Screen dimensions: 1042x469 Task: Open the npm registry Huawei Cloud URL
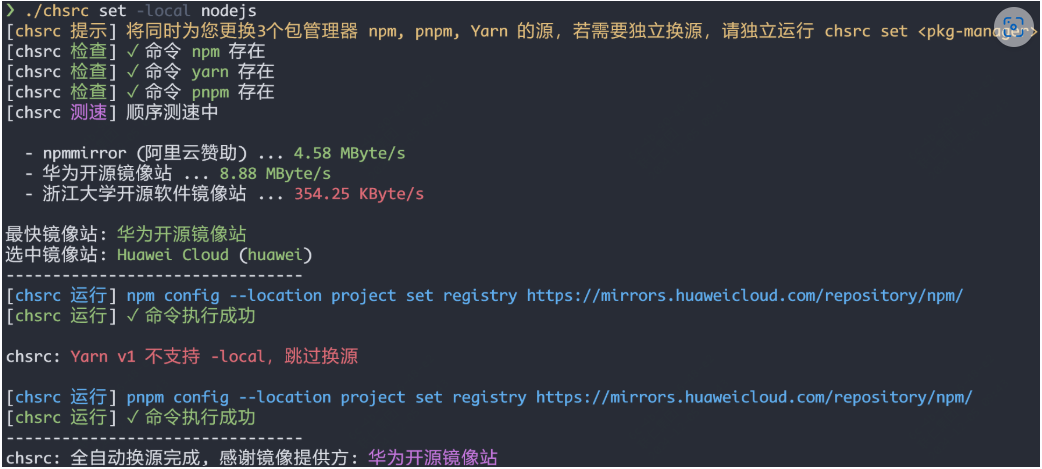[745, 296]
